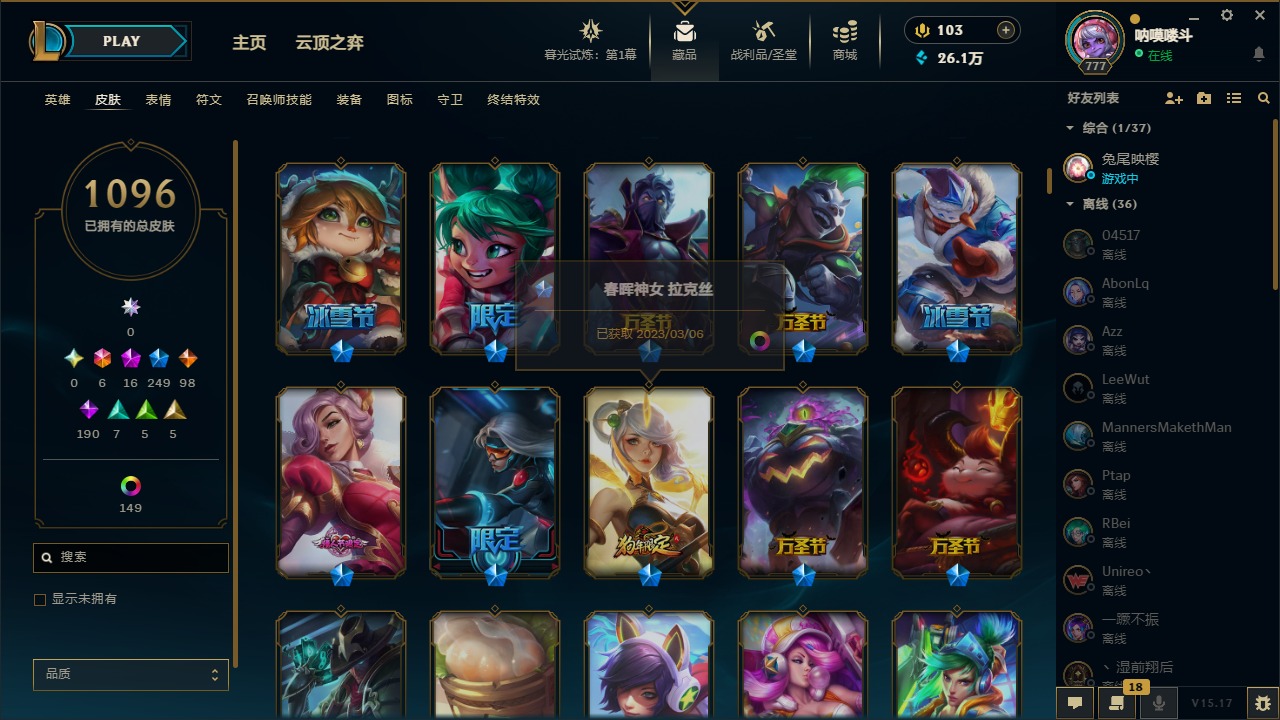Search the friends list via magnifier icon

tap(1264, 98)
